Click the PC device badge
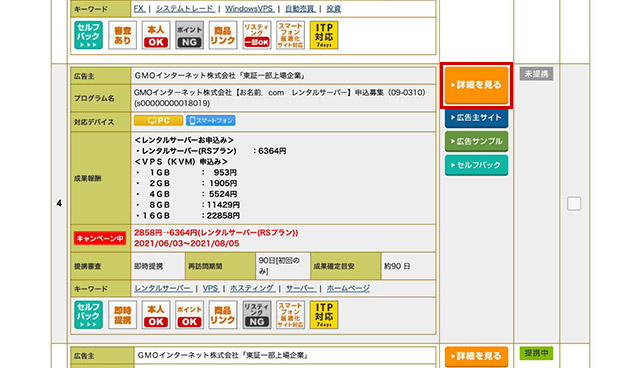Image resolution: width=640 pixels, height=368 pixels. click(158, 121)
